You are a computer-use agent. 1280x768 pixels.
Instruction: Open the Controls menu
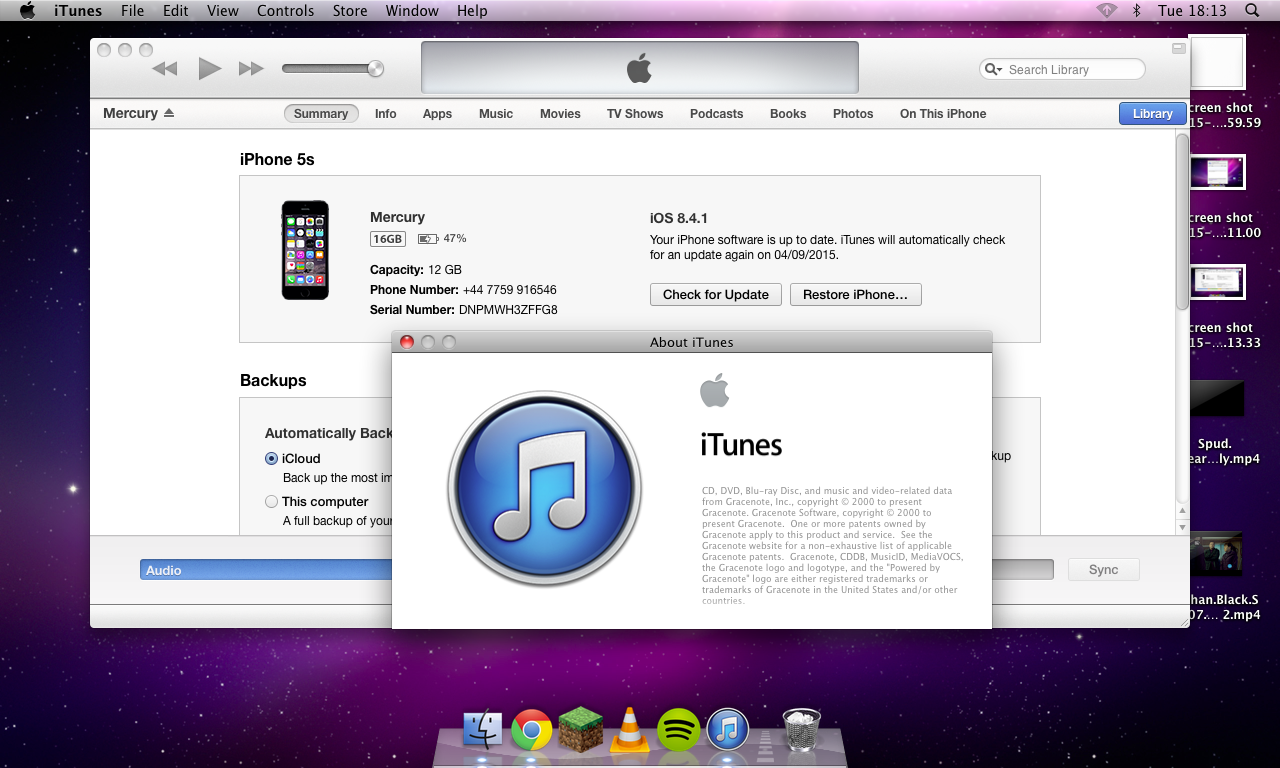pyautogui.click(x=285, y=11)
